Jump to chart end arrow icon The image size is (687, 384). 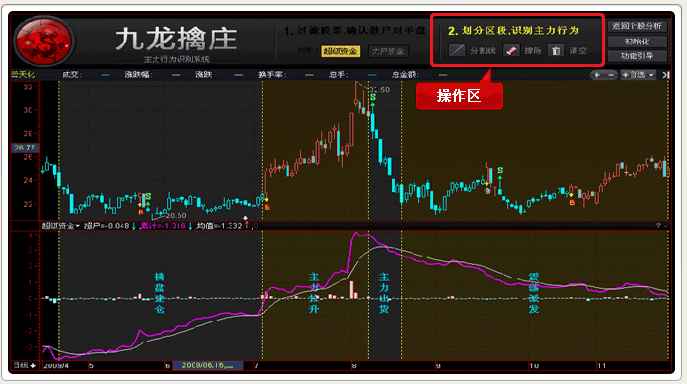666,75
